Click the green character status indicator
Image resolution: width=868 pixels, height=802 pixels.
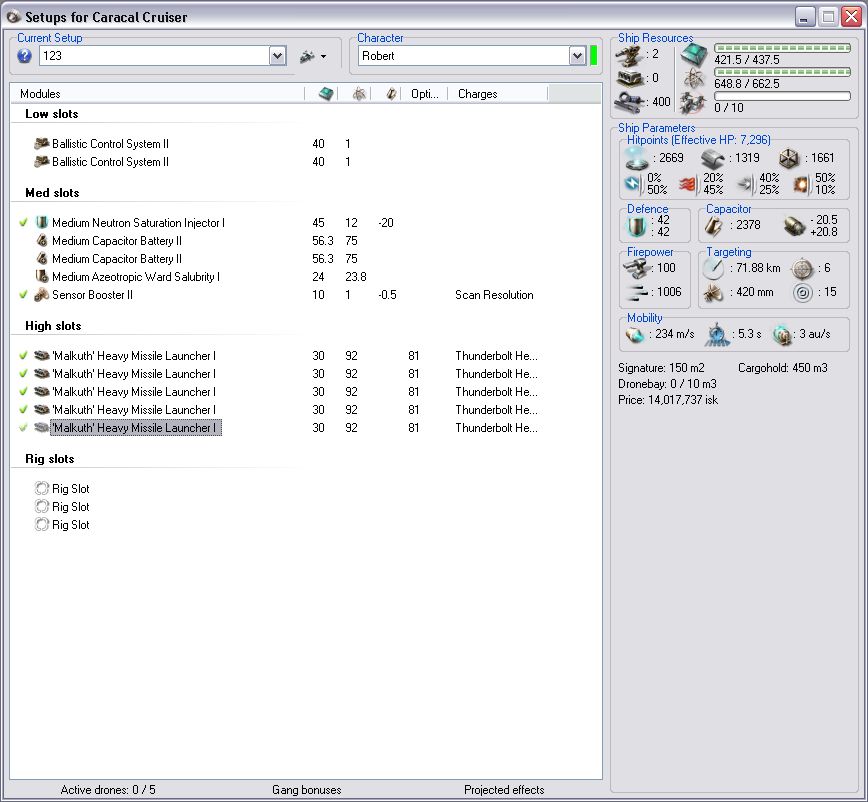(x=593, y=56)
